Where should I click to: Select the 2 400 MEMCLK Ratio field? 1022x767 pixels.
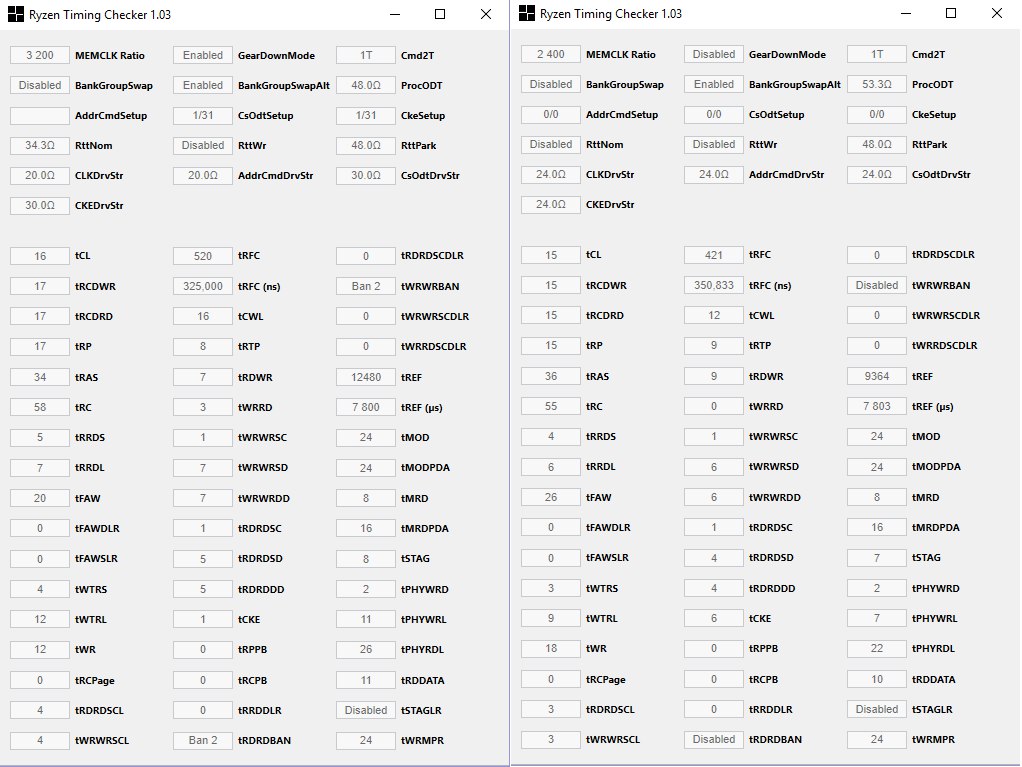[551, 54]
